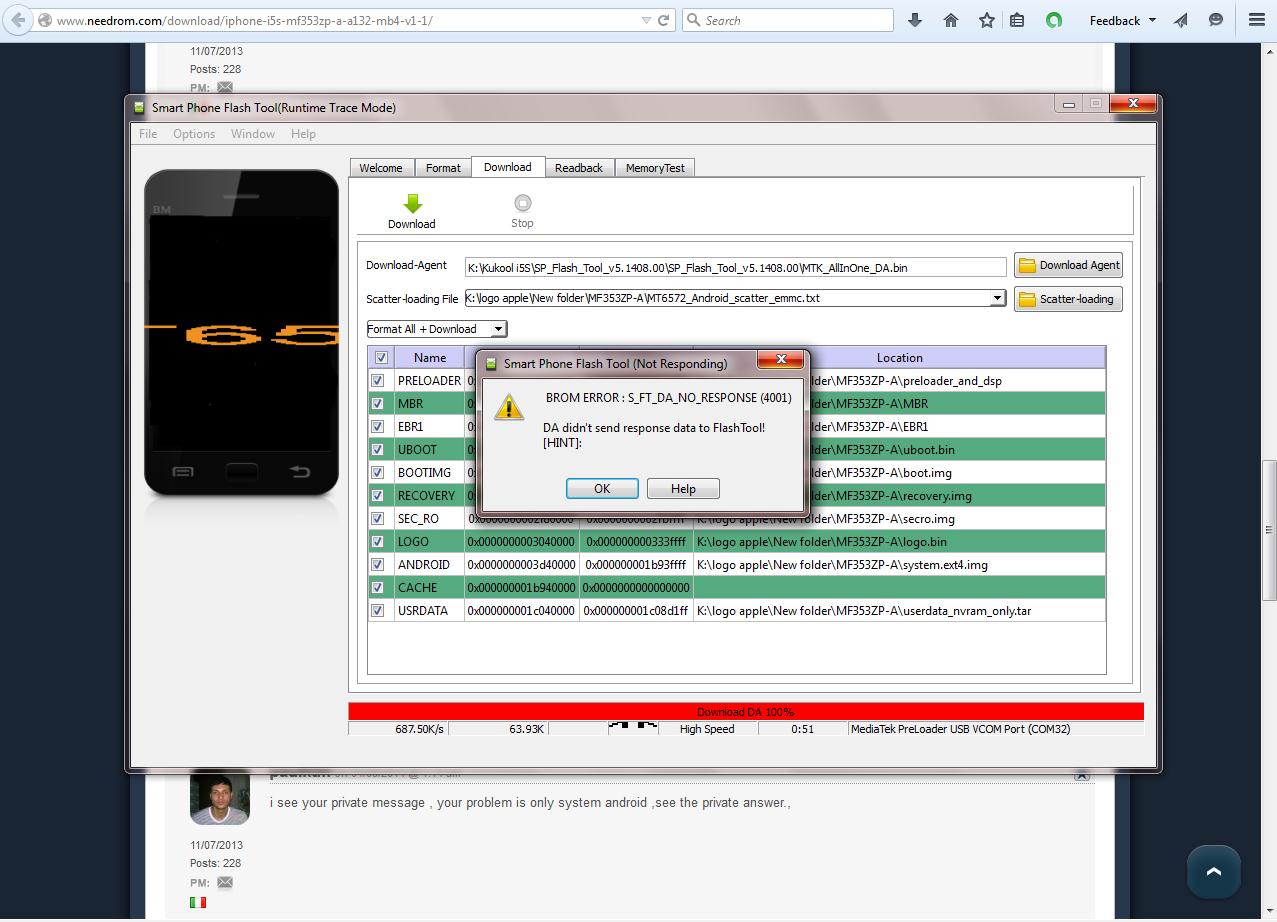Click the PM envelope icon
This screenshot has width=1277, height=922.
coord(225,882)
